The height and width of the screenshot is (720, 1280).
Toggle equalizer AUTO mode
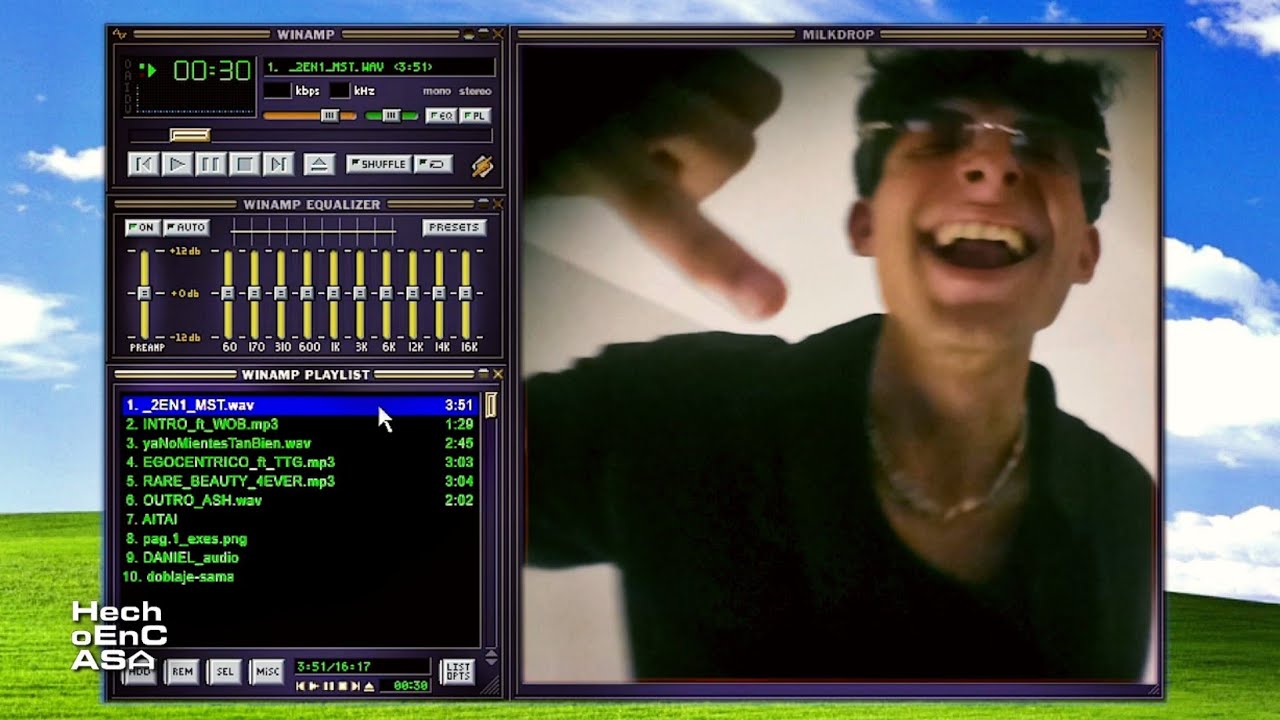tap(186, 227)
